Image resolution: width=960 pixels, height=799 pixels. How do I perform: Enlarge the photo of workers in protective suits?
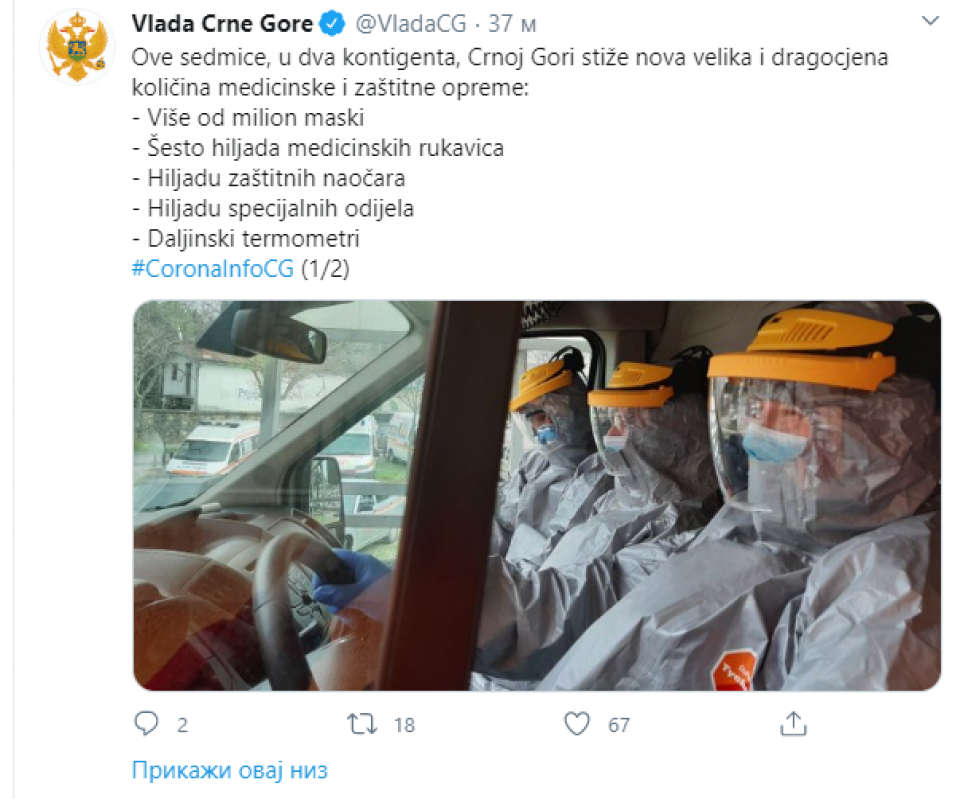tap(537, 495)
